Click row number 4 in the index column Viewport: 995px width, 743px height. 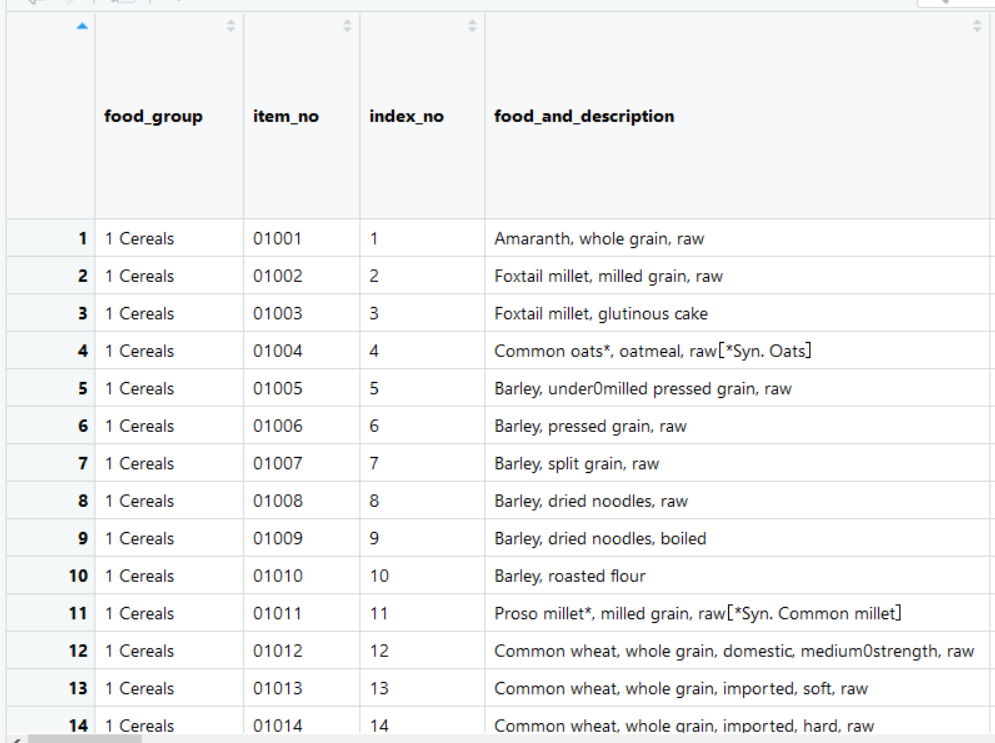pyautogui.click(x=82, y=351)
